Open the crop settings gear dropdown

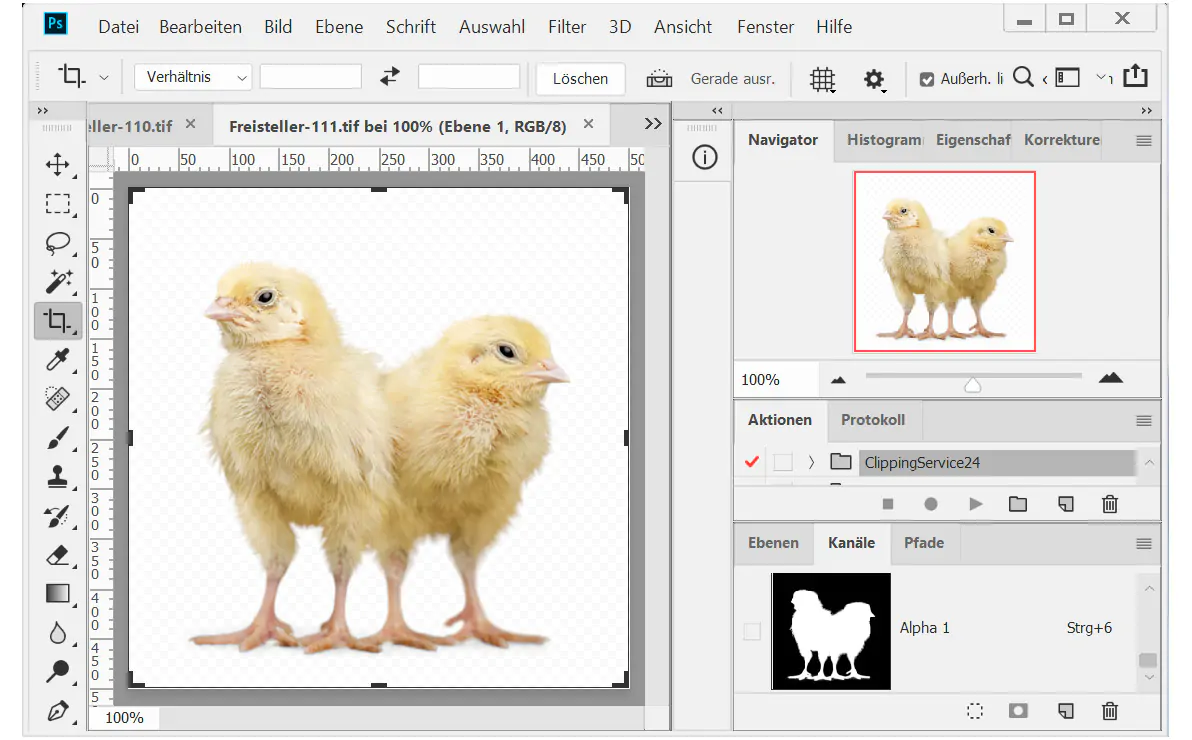click(x=875, y=79)
